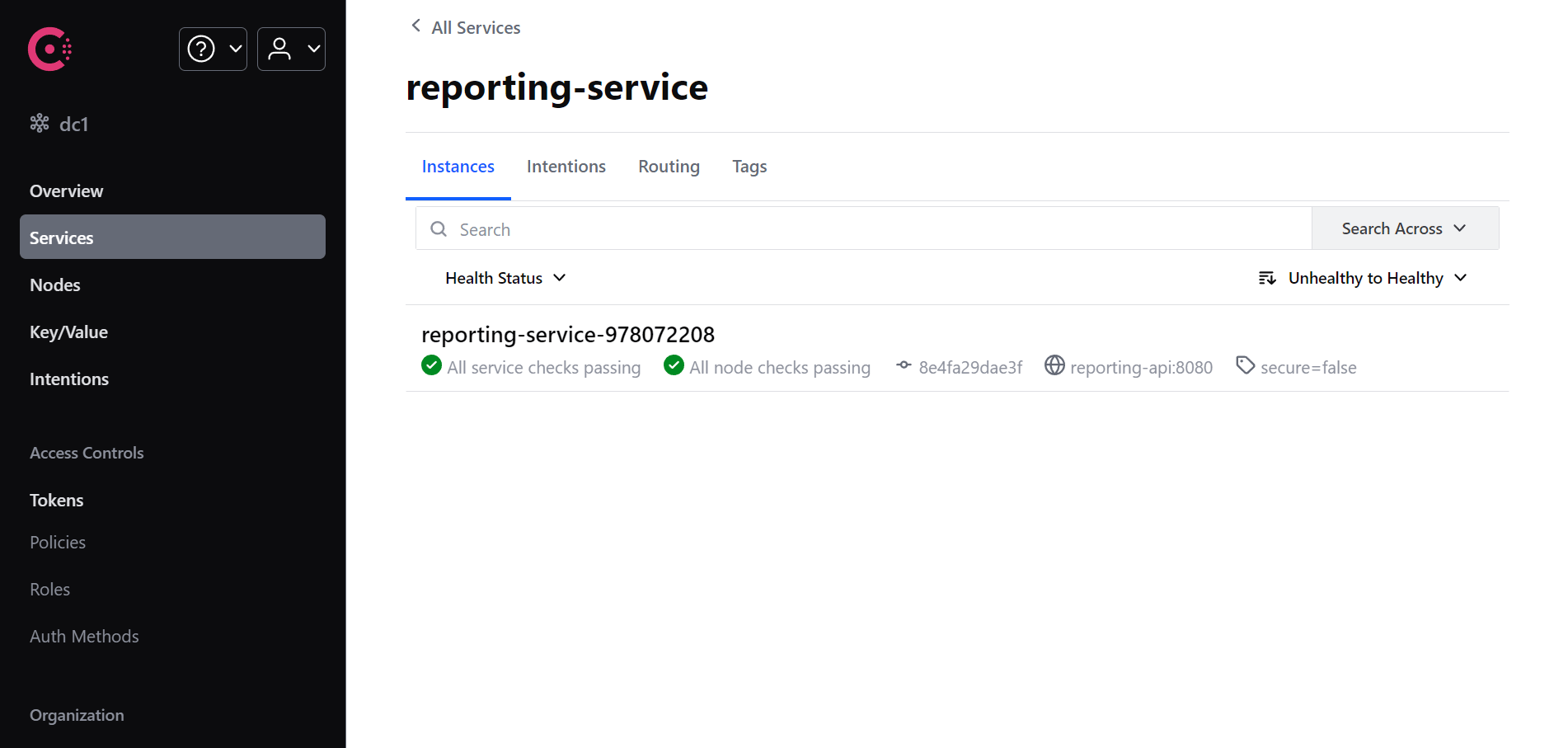Image resolution: width=1568 pixels, height=748 pixels.
Task: Click the globe icon beside reporting-api:8080
Action: [1054, 365]
